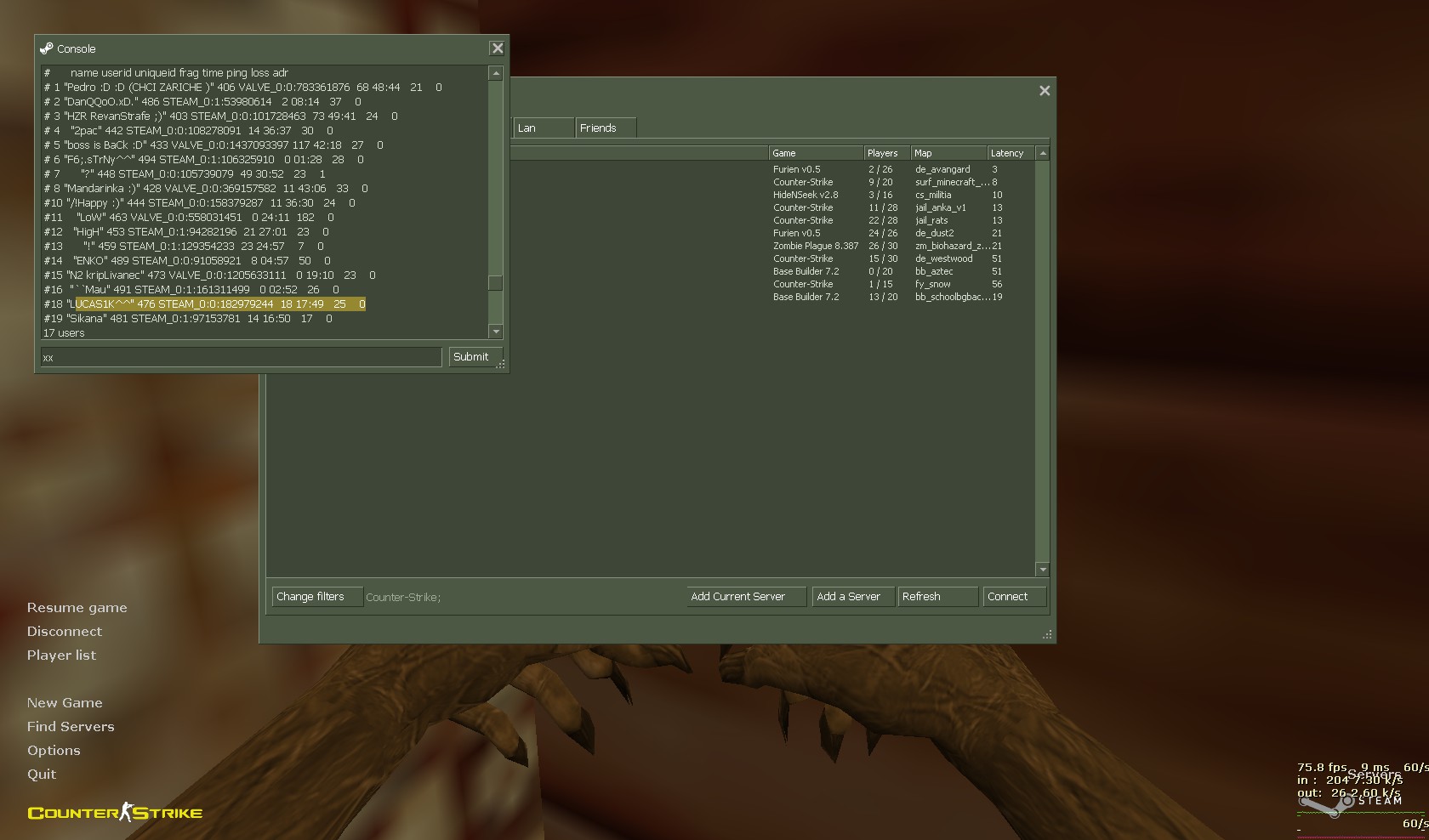Sort servers by Latency column
Image resolution: width=1429 pixels, height=840 pixels.
pyautogui.click(x=1011, y=153)
